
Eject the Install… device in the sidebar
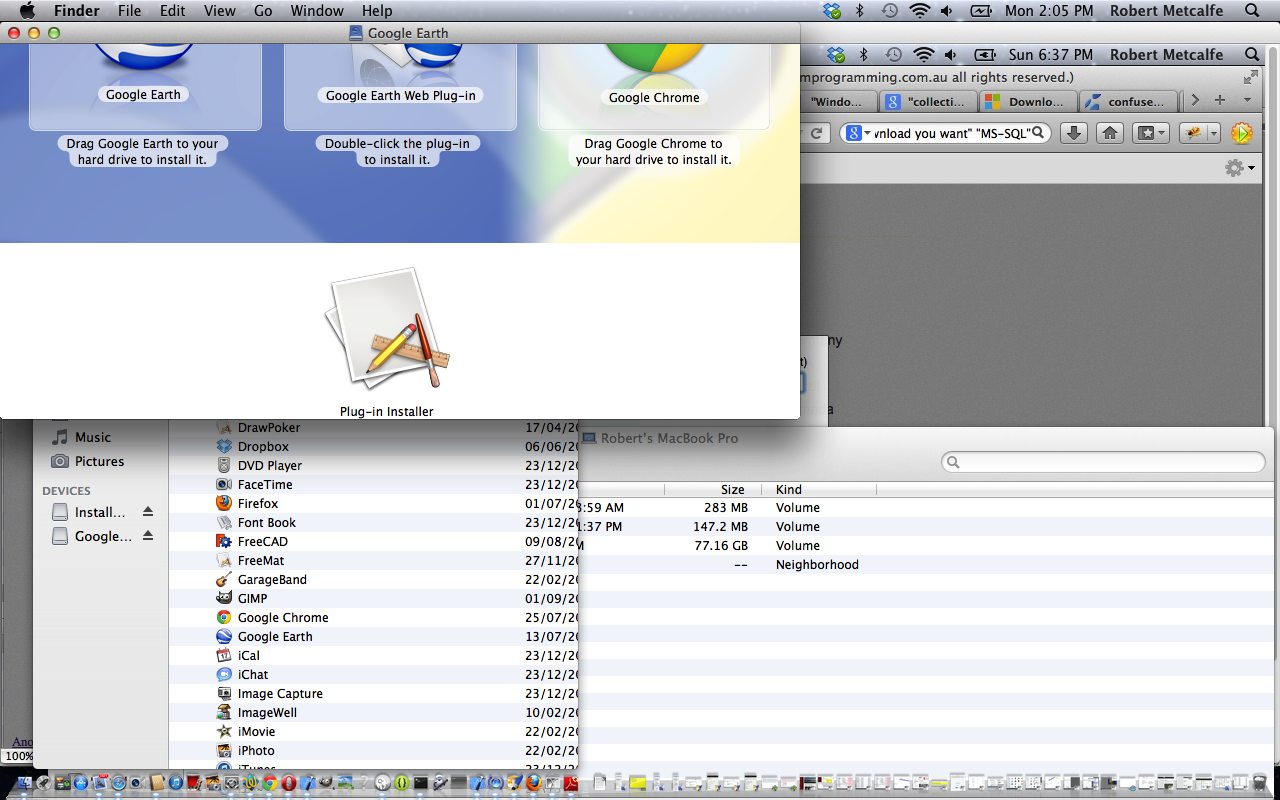click(x=148, y=512)
